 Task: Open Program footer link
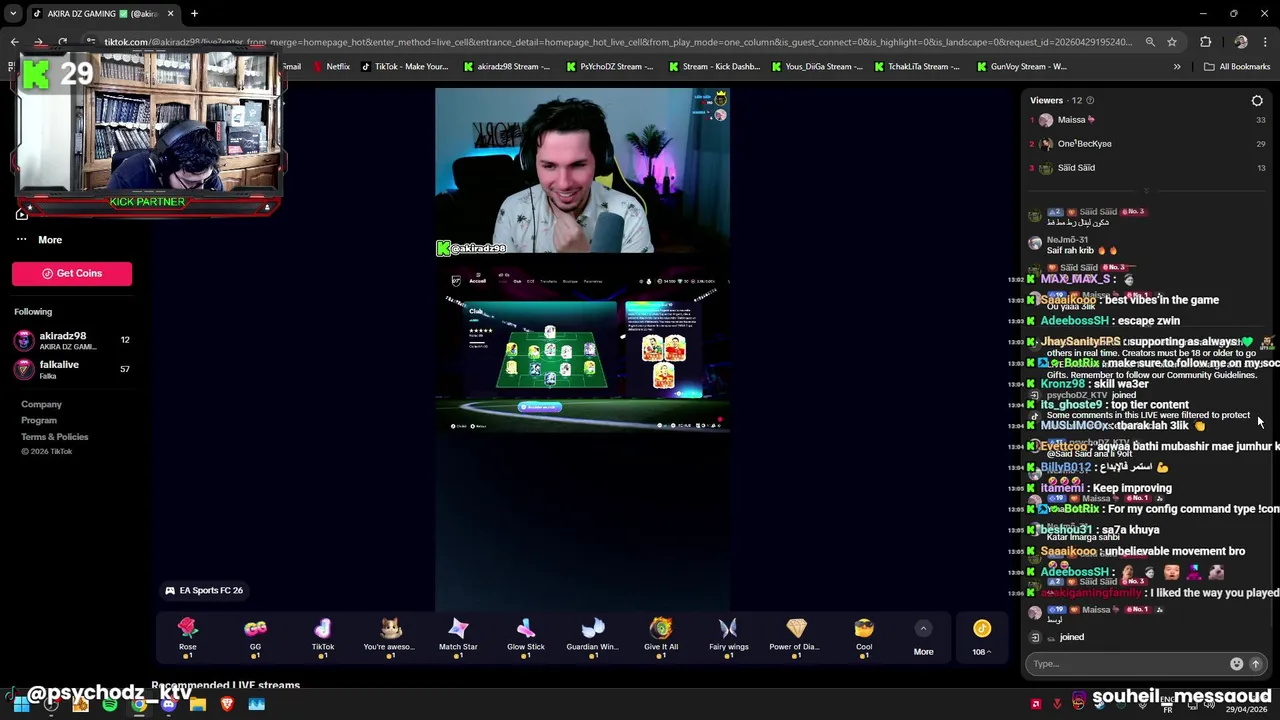pyautogui.click(x=39, y=420)
